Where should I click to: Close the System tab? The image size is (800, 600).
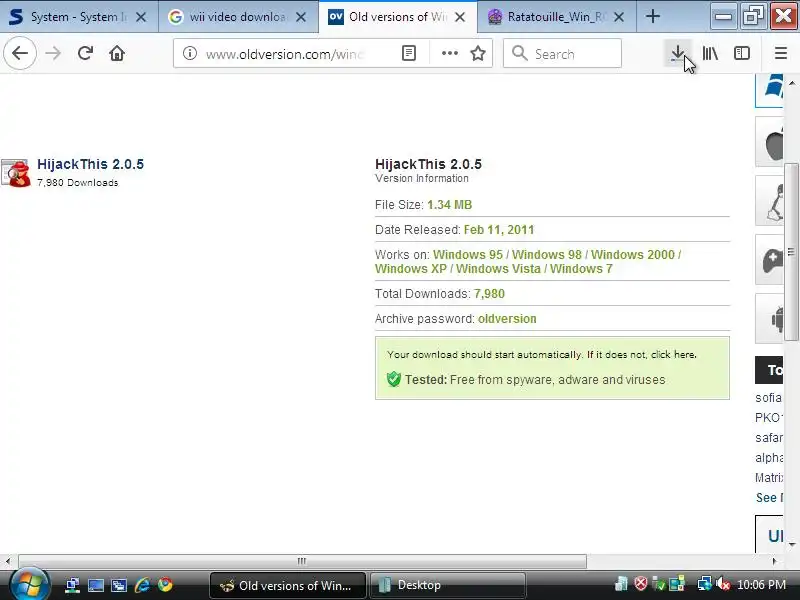click(x=141, y=17)
